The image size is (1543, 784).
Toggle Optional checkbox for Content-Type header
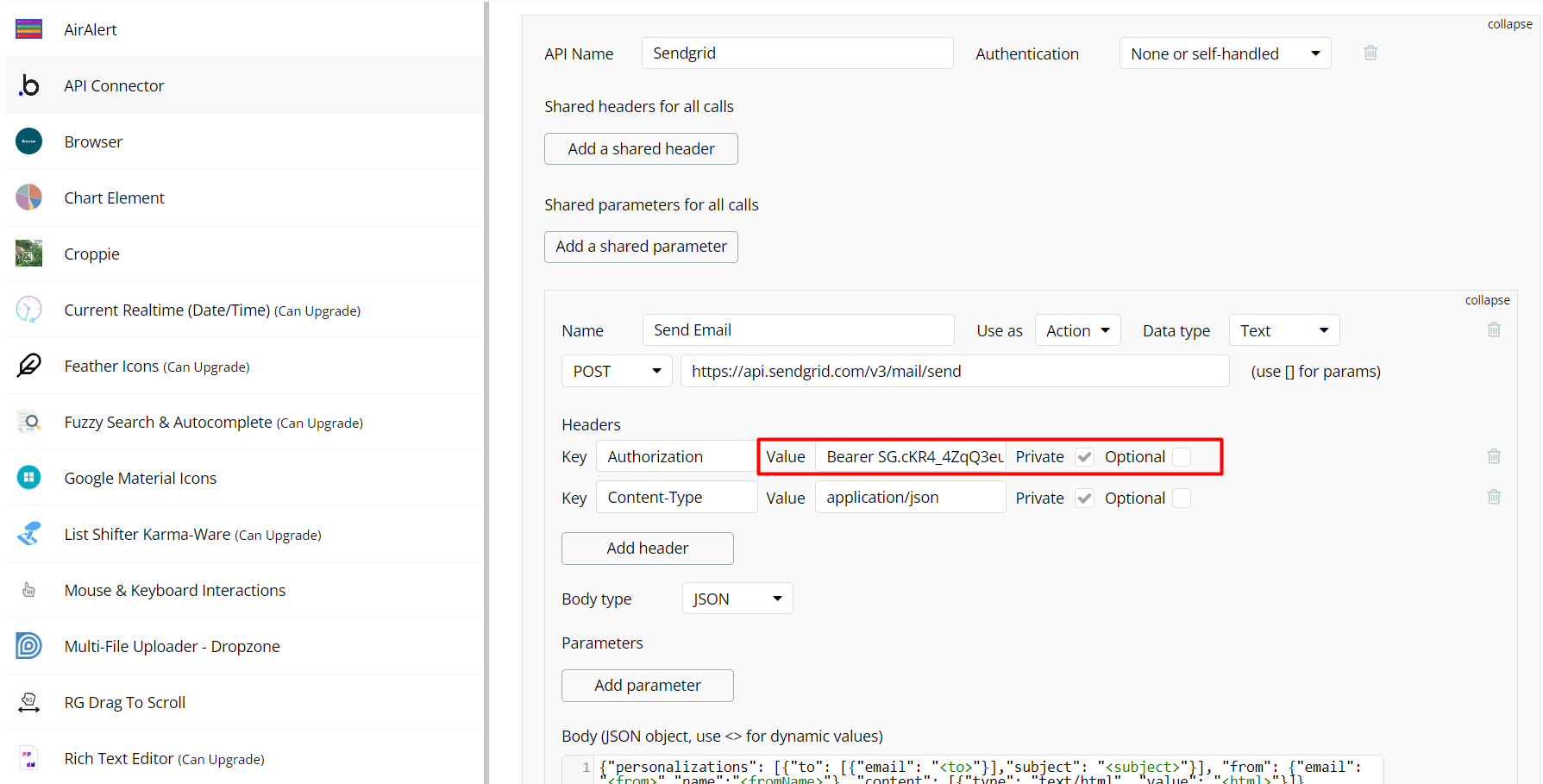click(1182, 499)
